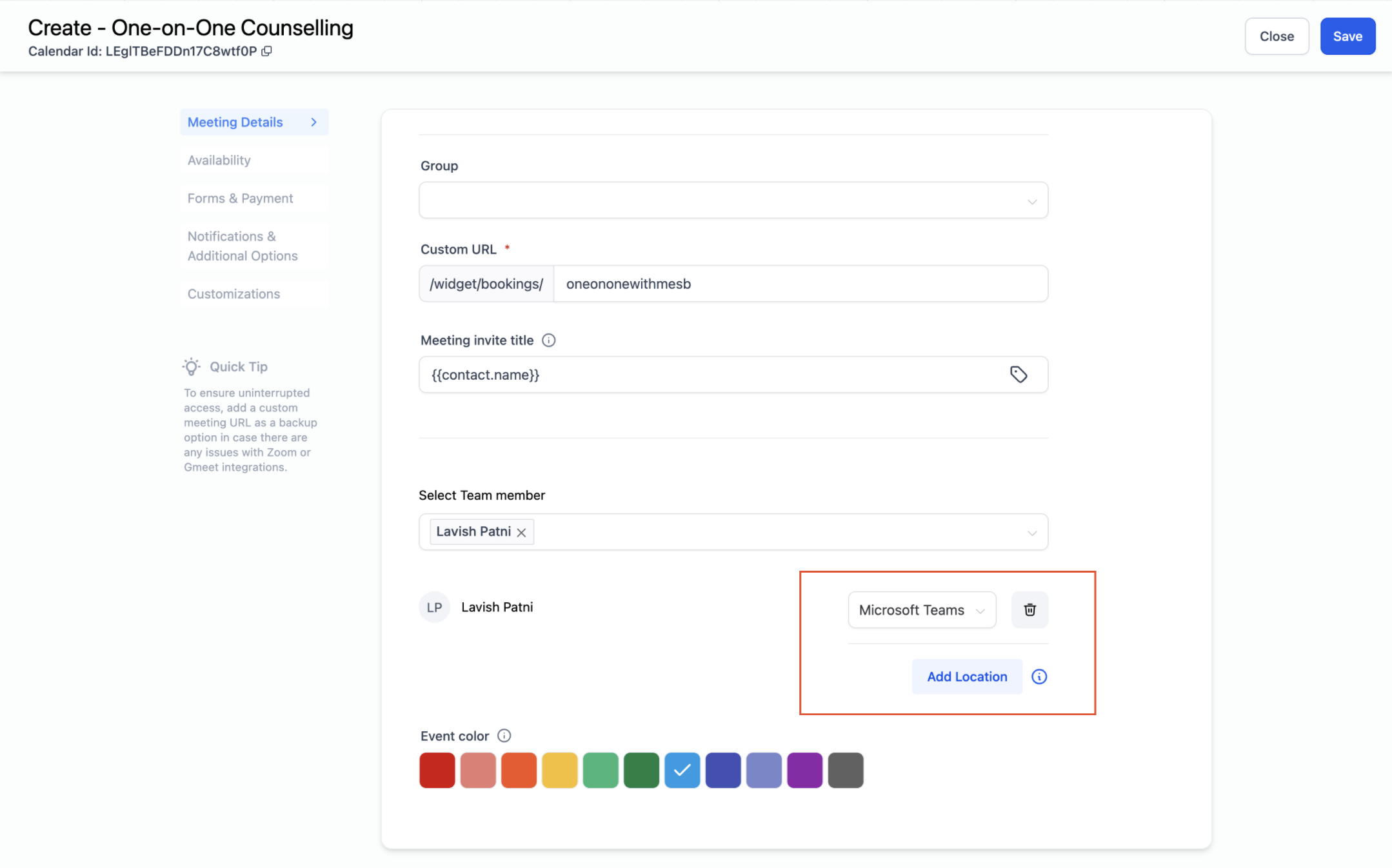Choose the purple event color swatch
The width and height of the screenshot is (1392, 868).
pyautogui.click(x=804, y=771)
